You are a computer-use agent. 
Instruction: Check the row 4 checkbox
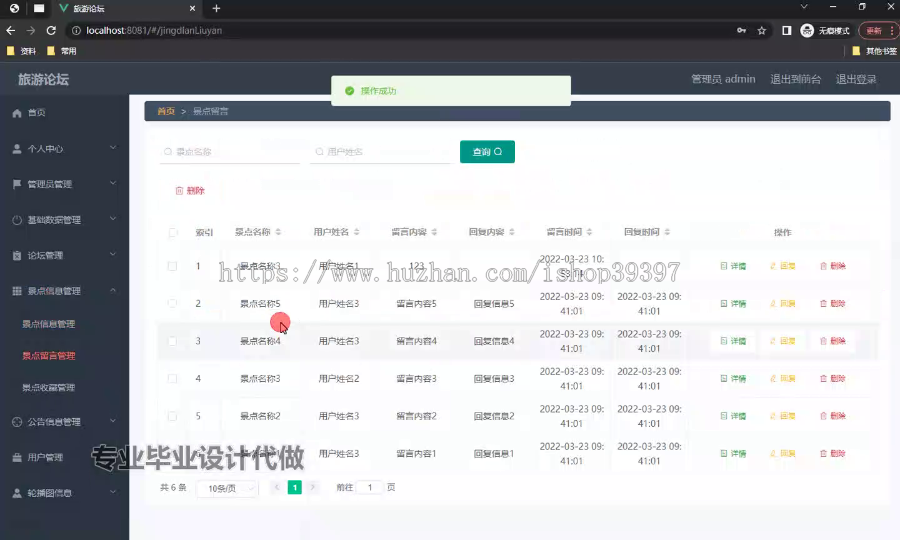pyautogui.click(x=172, y=379)
